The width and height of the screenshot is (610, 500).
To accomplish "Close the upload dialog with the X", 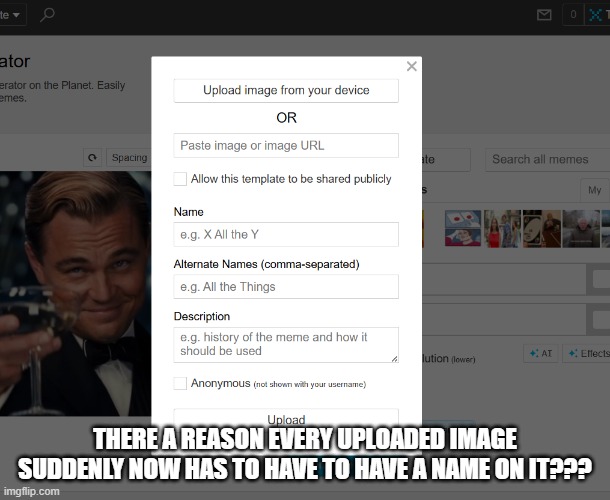I will (412, 66).
